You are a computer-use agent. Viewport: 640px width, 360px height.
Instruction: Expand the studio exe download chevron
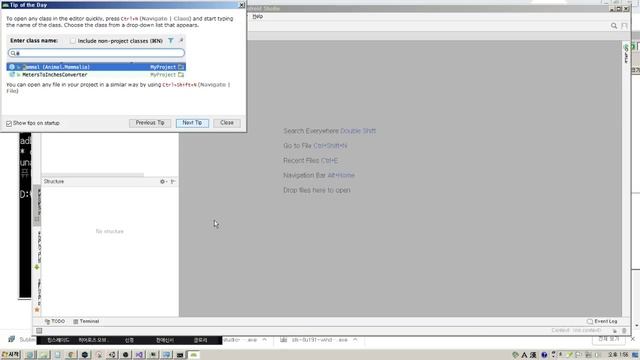(264, 340)
